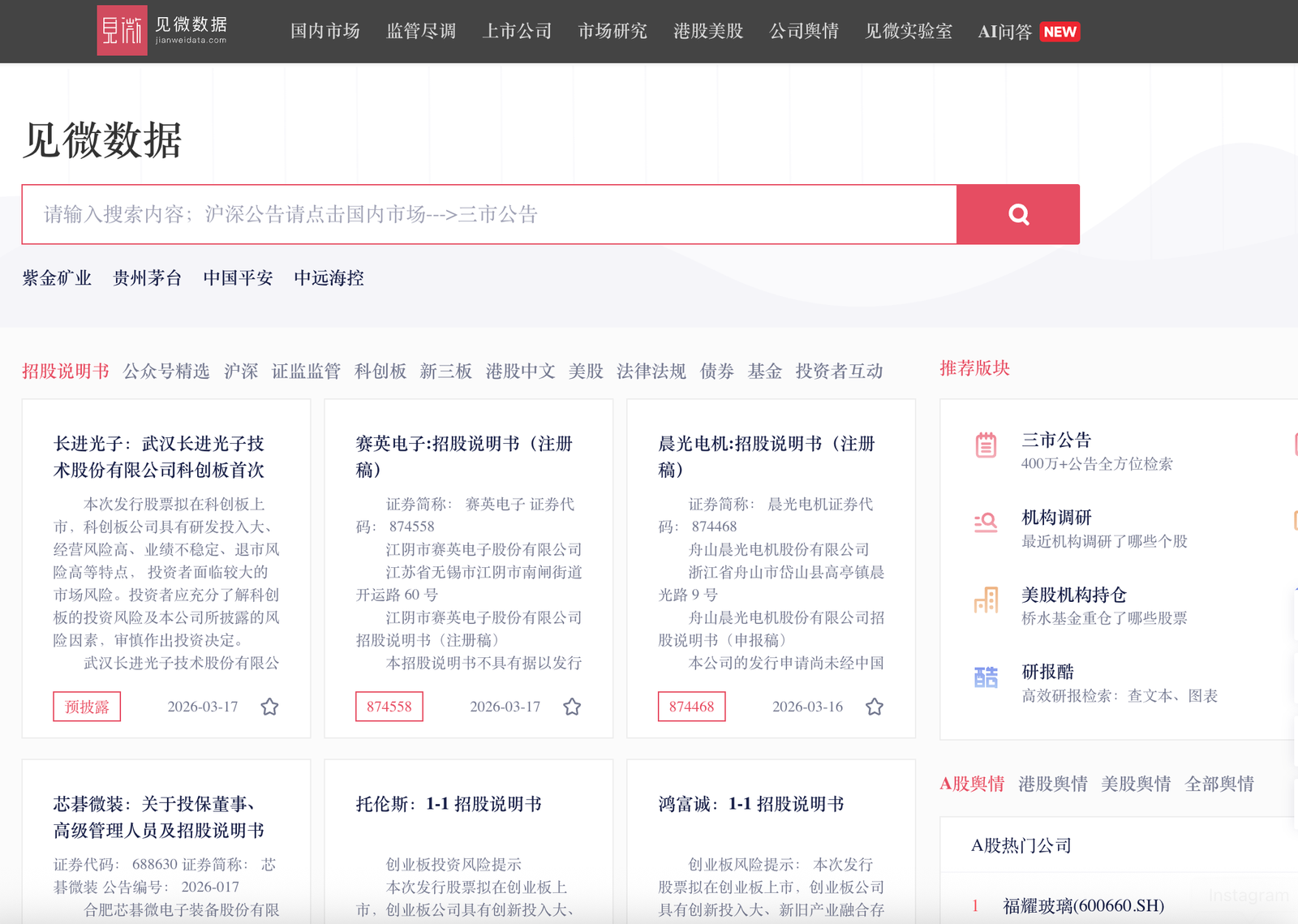Open the 三市公告 recommended section
This screenshot has width=1298, height=924.
pyautogui.click(x=1056, y=441)
